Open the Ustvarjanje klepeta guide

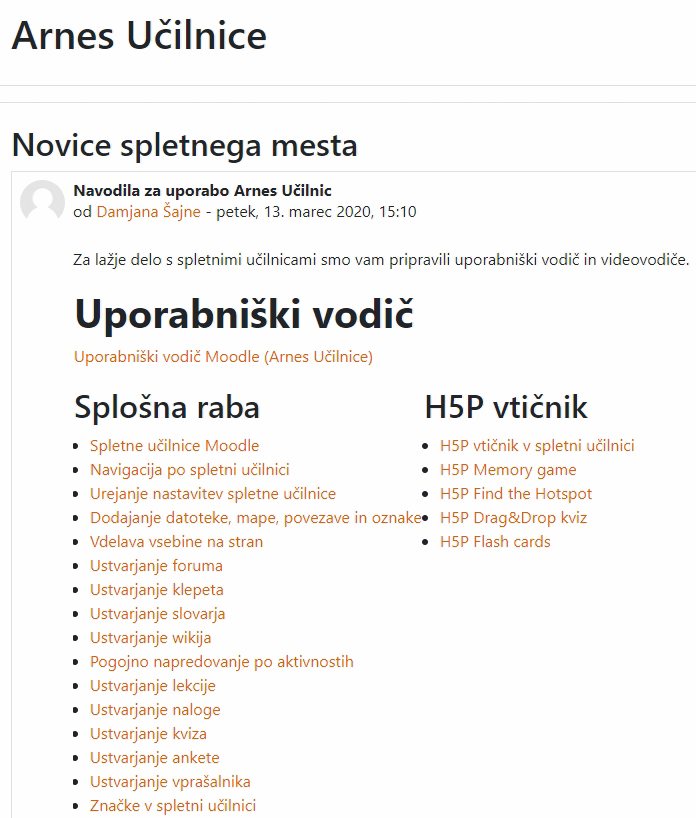coord(157,590)
